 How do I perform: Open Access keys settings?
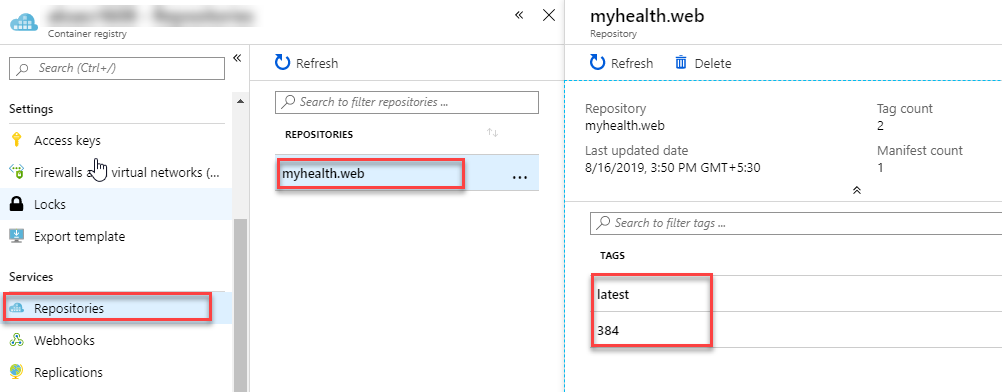67,140
